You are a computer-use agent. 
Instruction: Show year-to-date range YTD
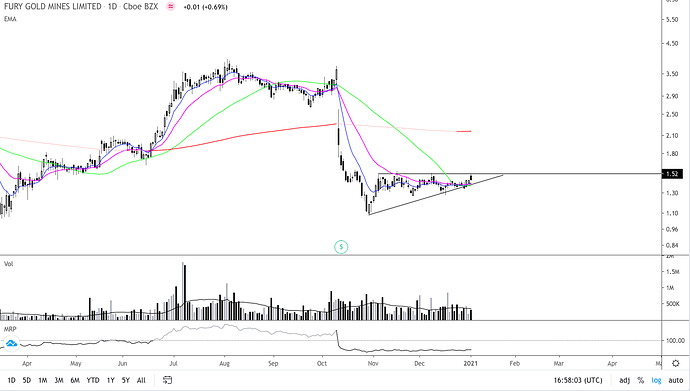coord(93,380)
